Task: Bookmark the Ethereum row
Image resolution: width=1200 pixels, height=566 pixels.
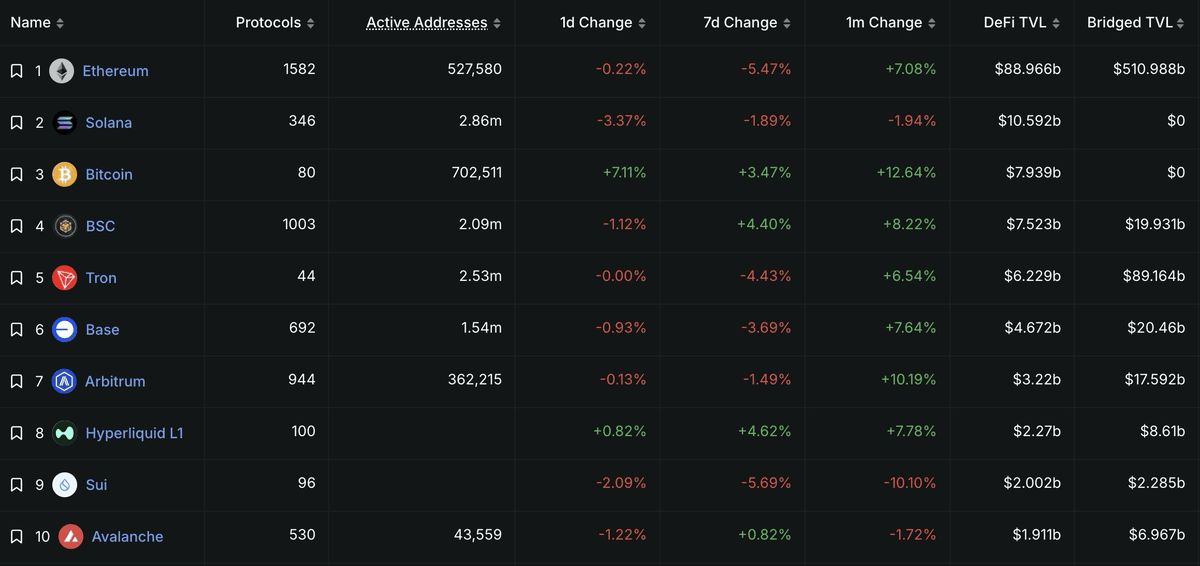Action: tap(17, 71)
